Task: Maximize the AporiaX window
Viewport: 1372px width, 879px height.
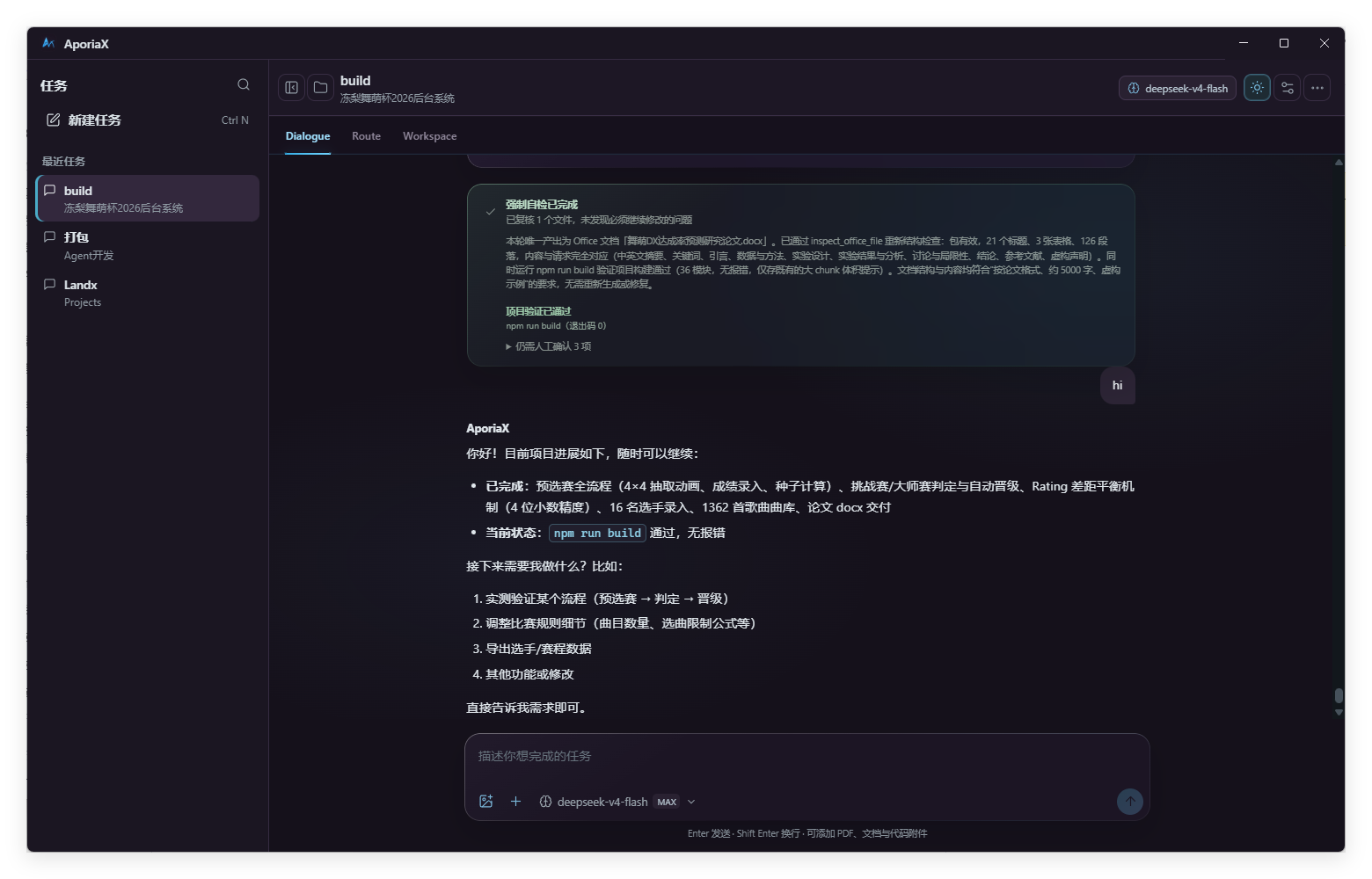Action: pyautogui.click(x=1284, y=43)
